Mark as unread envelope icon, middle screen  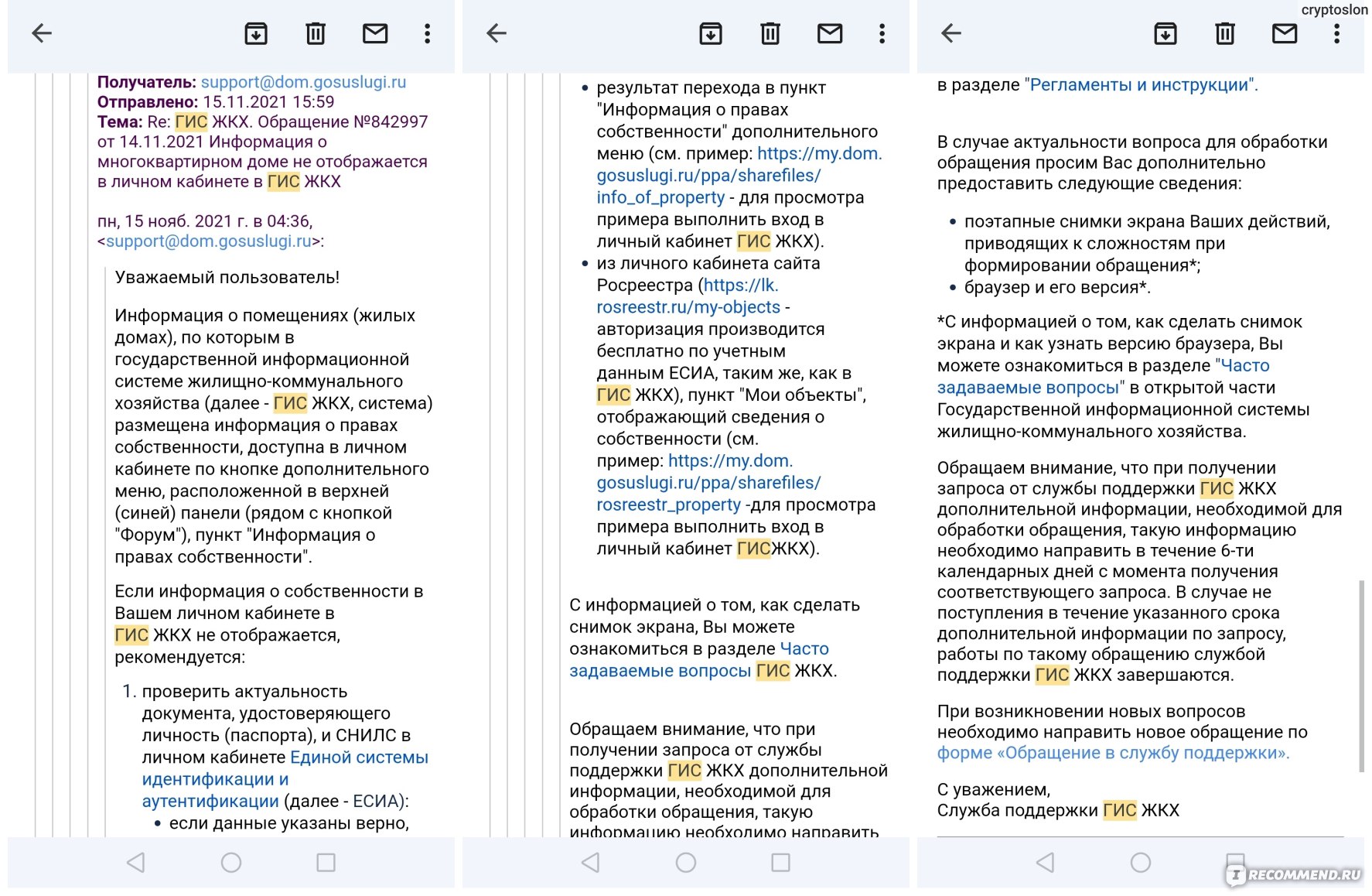[830, 33]
